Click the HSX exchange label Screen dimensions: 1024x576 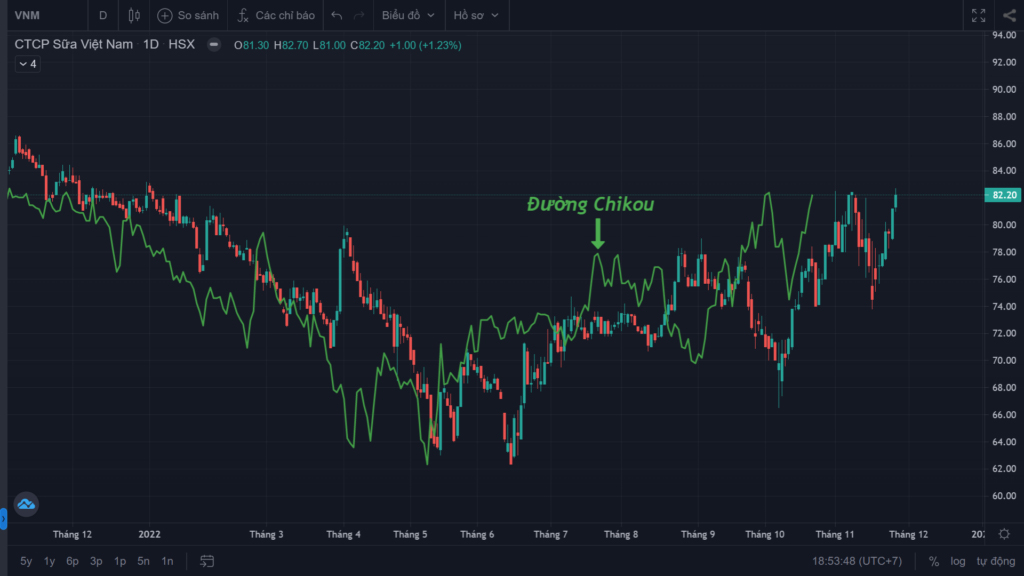182,44
